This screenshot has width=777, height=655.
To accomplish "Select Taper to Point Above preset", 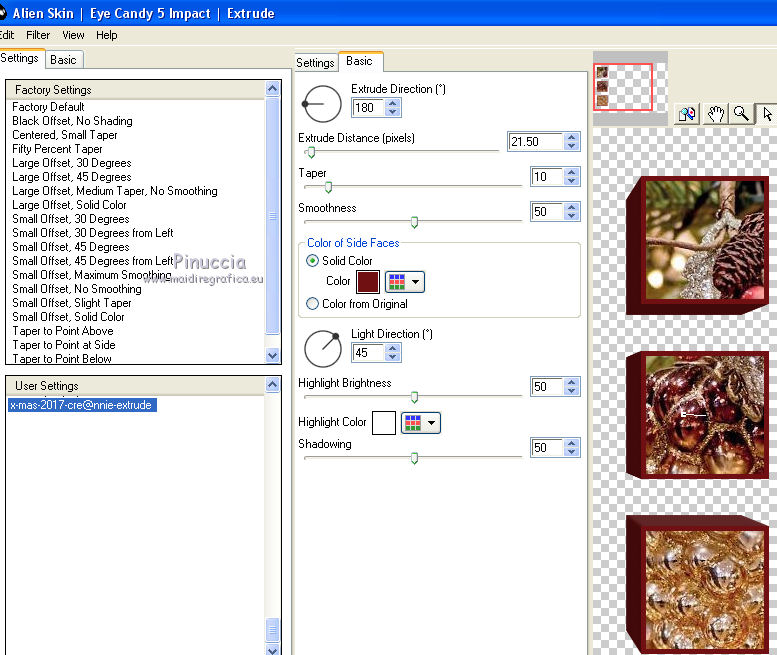I will pyautogui.click(x=63, y=331).
